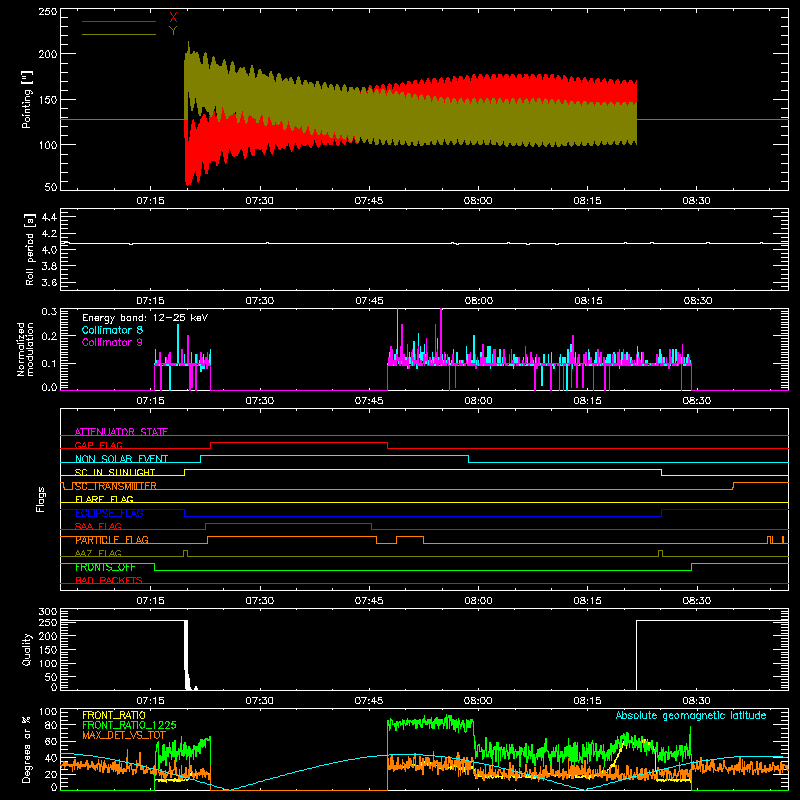This screenshot has width=800, height=800.
Task: Click the 08:30 time label under modulation panel
Action: pos(696,401)
